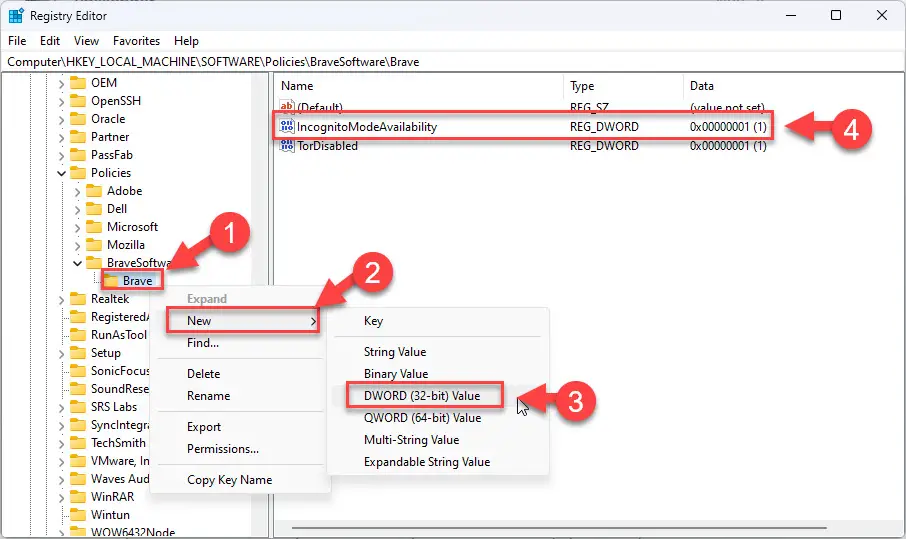Click the Registry Editor app icon in title bar
The height and width of the screenshot is (539, 906).
pyautogui.click(x=16, y=16)
